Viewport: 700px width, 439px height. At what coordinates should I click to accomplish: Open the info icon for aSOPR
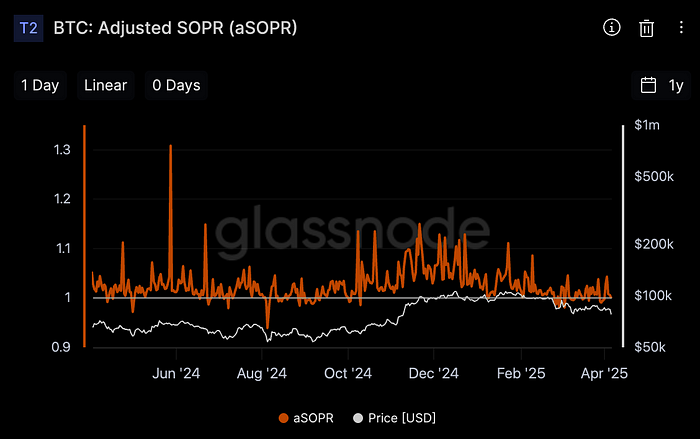tap(612, 28)
